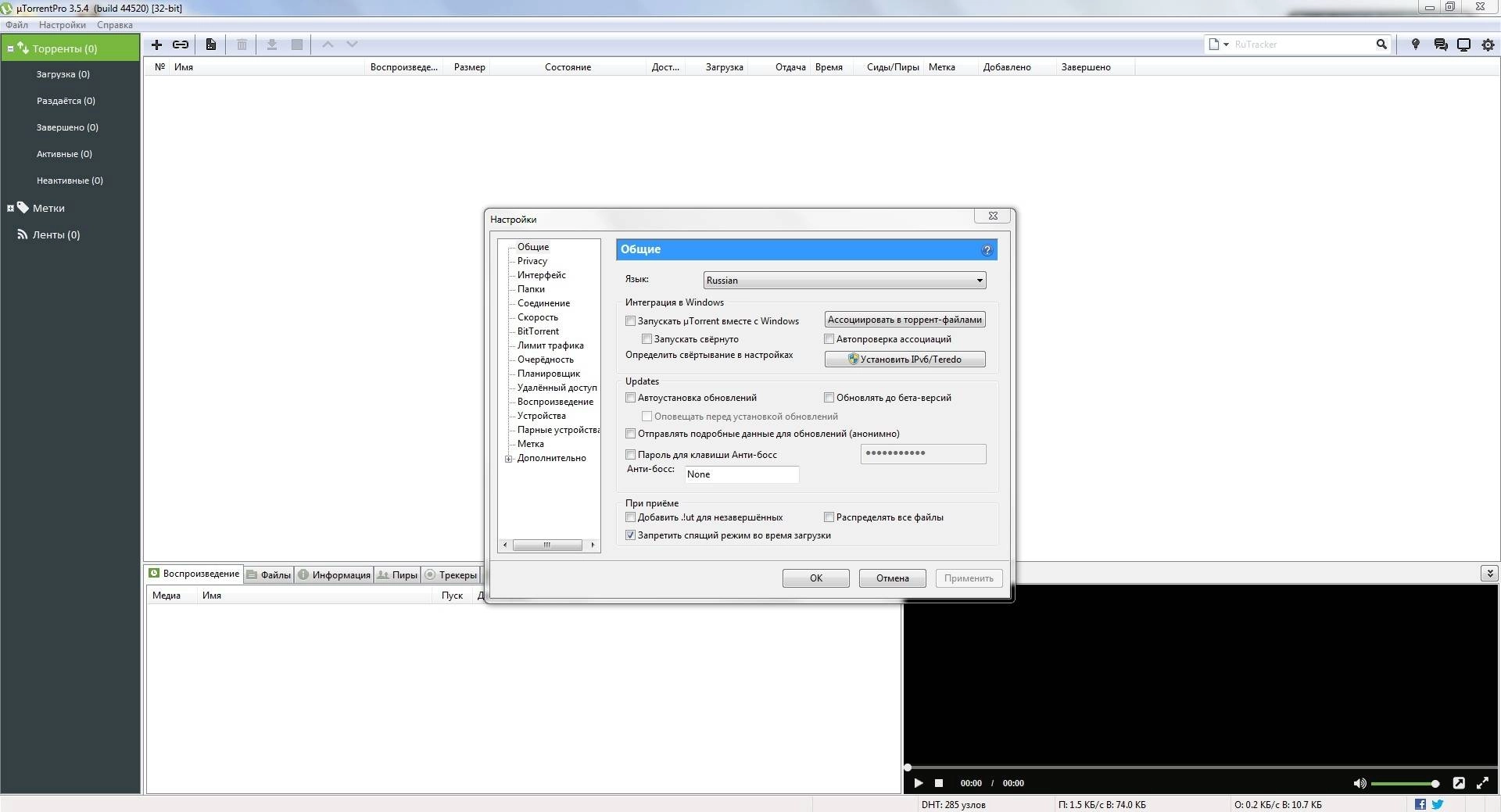Open the Файл menu
1501x812 pixels.
16,25
